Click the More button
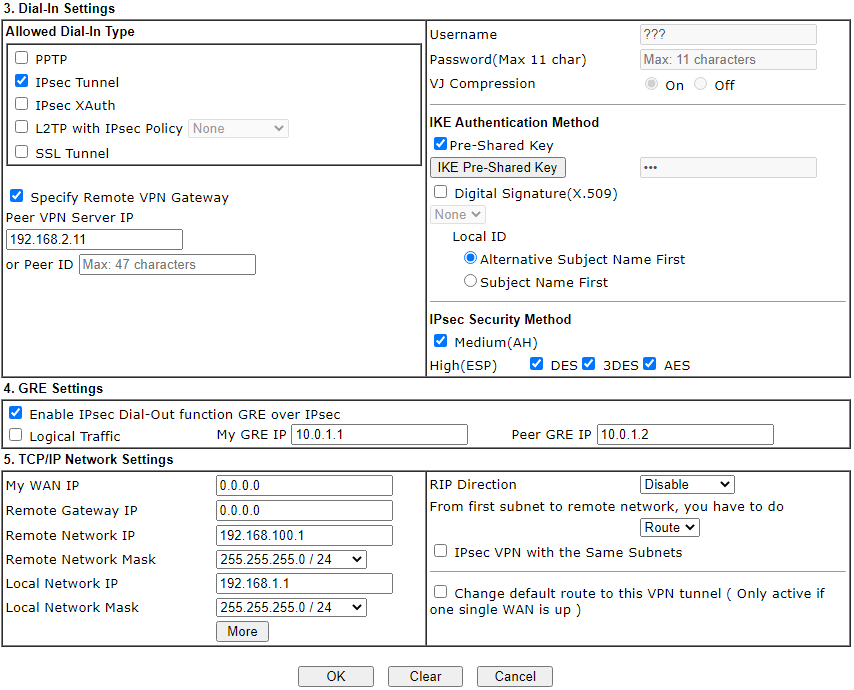 click(x=242, y=631)
